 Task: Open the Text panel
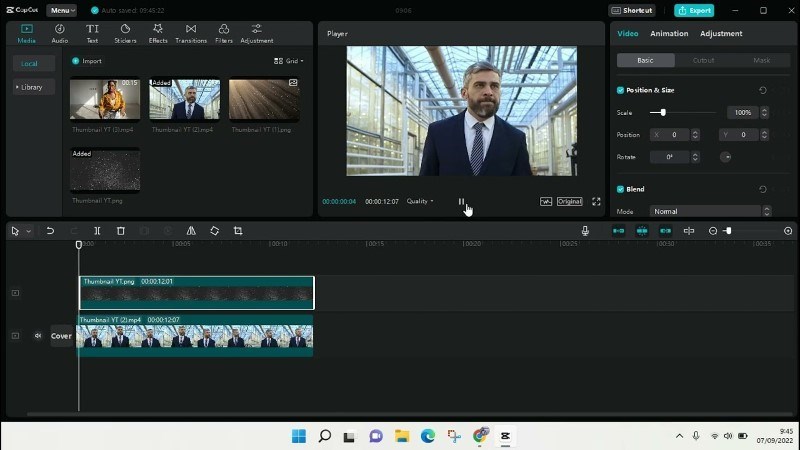[92, 34]
